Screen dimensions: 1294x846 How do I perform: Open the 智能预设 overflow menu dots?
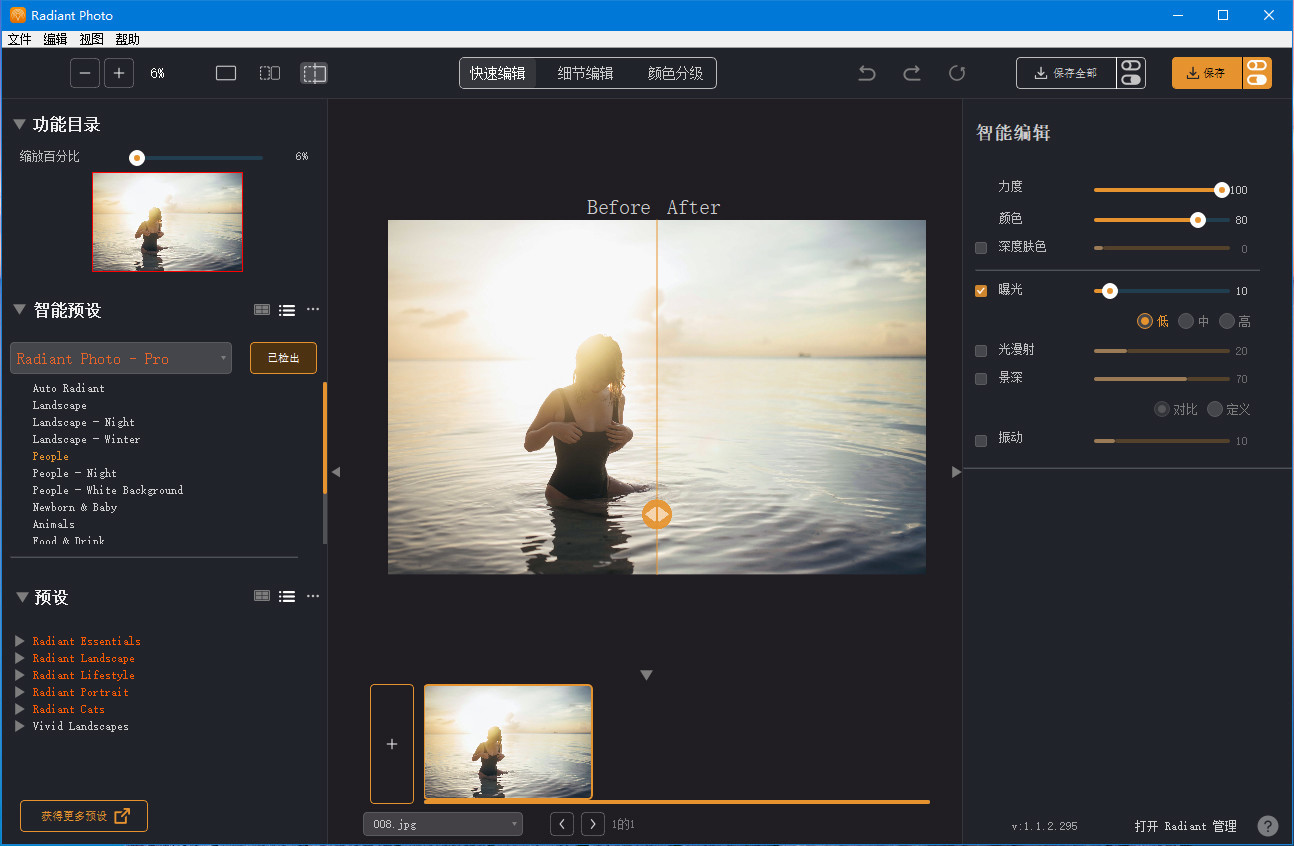[x=312, y=310]
